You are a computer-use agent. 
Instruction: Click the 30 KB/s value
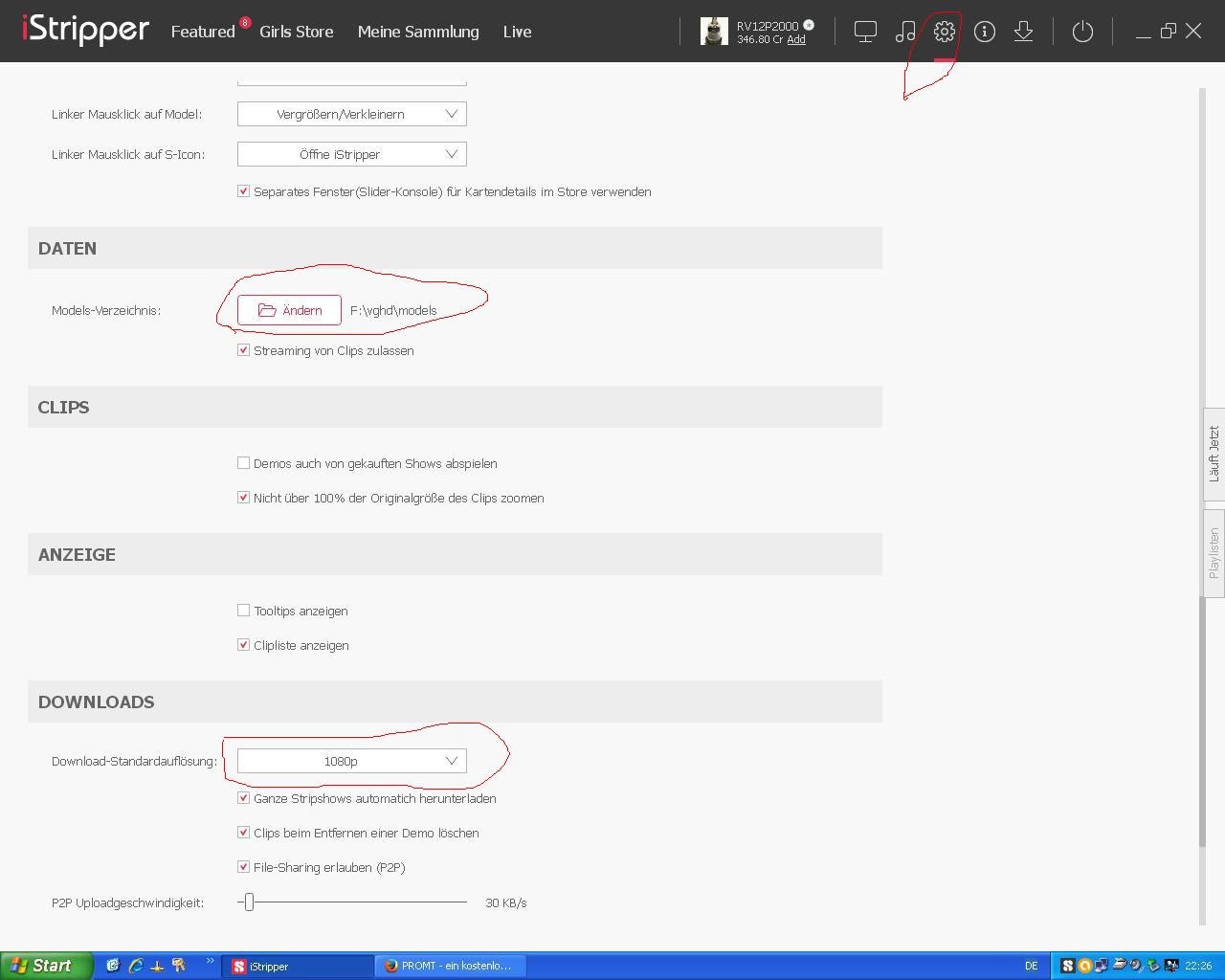[x=506, y=902]
